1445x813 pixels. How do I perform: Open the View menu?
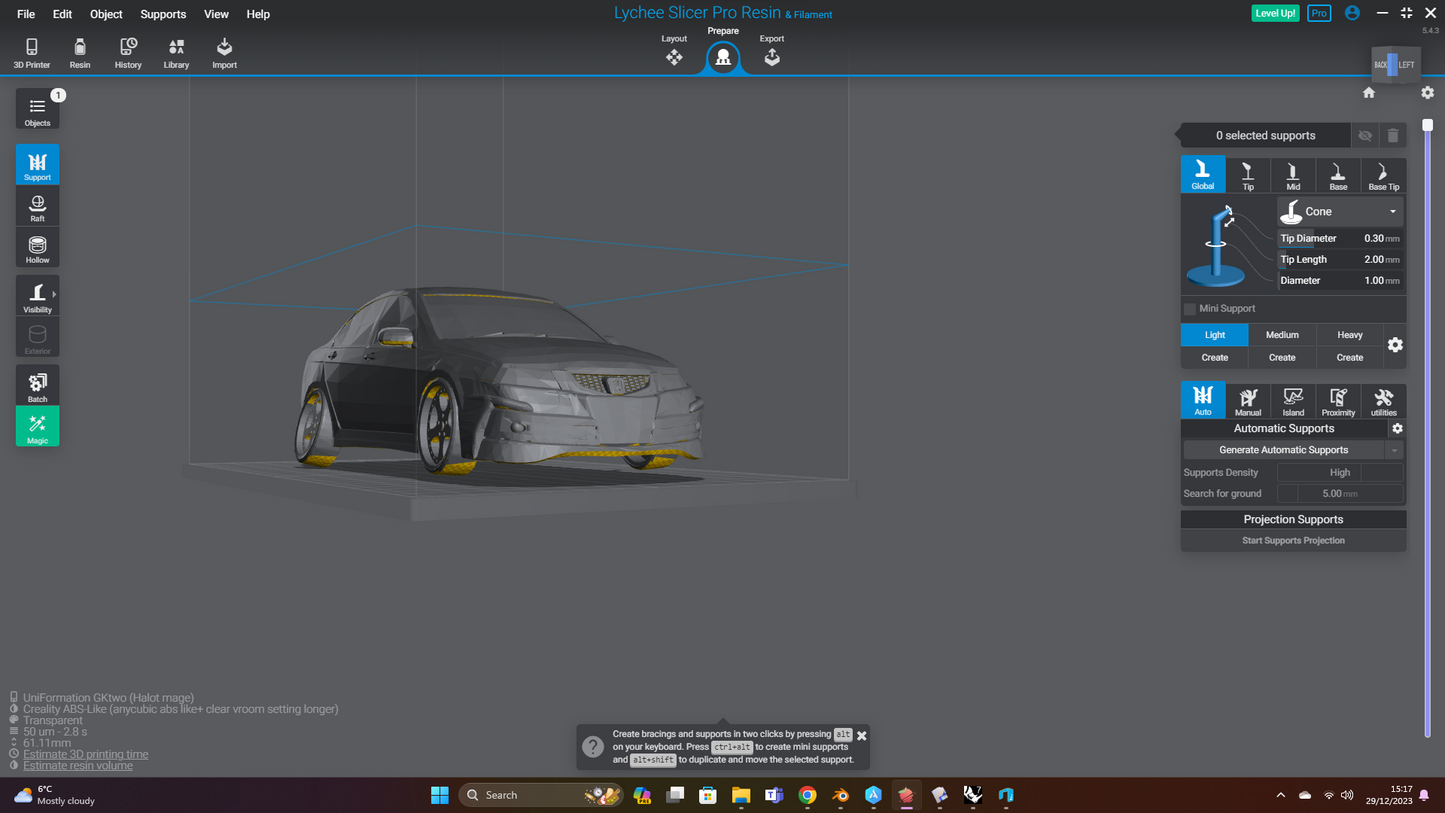(216, 14)
